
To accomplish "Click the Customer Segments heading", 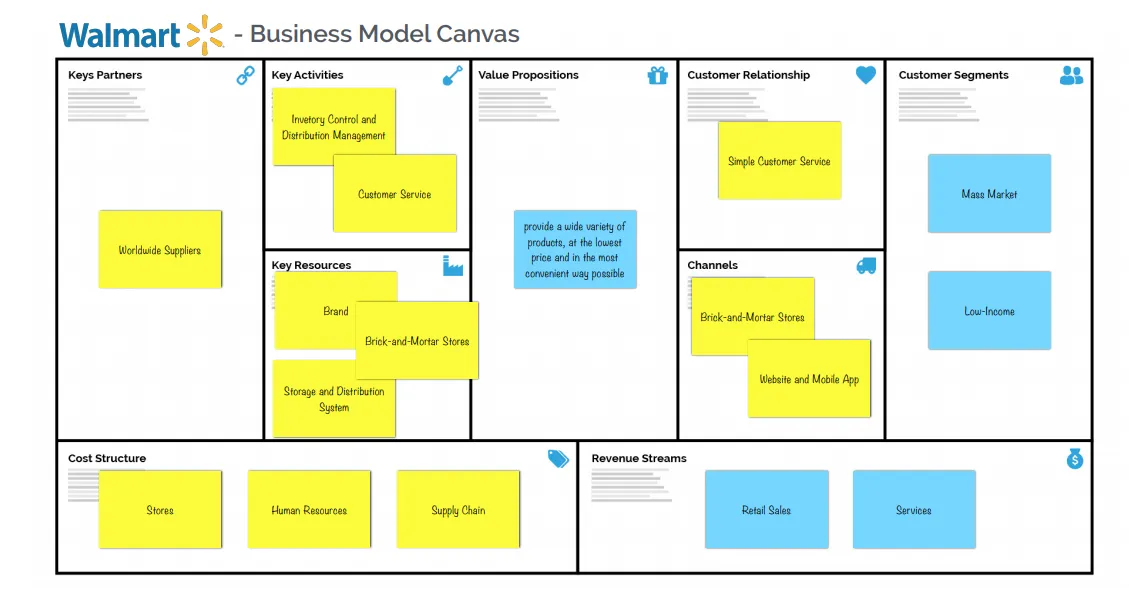I will click(x=953, y=75).
